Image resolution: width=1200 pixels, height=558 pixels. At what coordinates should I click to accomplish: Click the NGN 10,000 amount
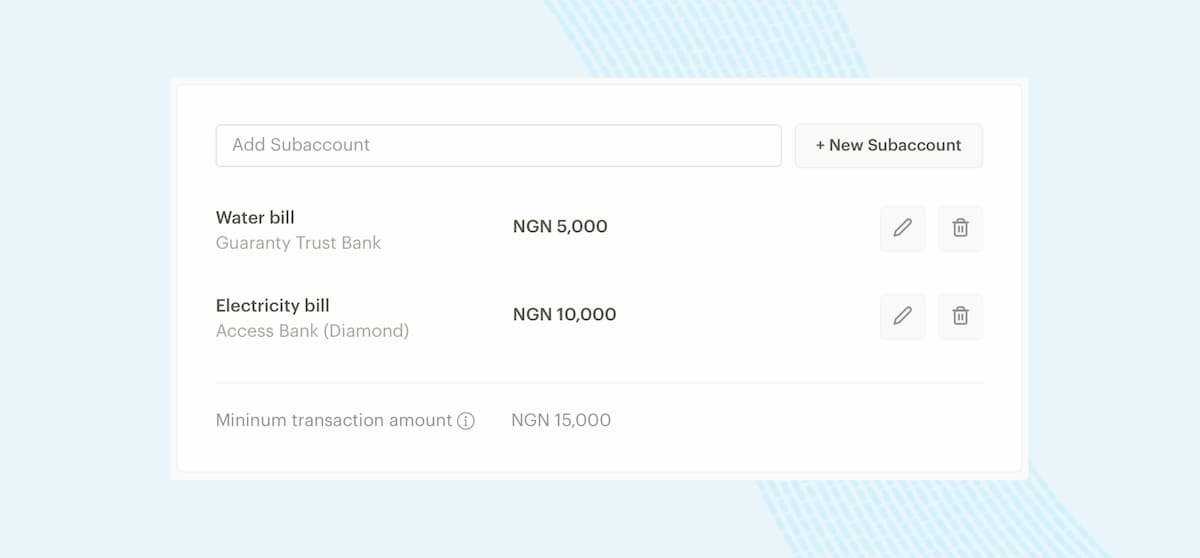(564, 314)
